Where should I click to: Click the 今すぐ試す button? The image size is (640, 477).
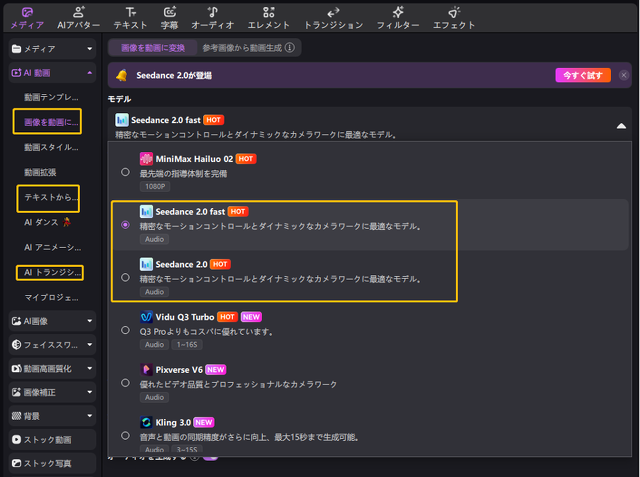click(582, 75)
